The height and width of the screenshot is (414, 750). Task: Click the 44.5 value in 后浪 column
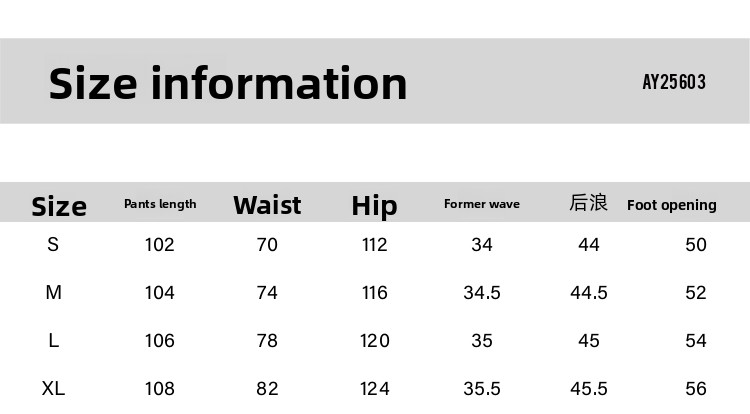click(x=589, y=293)
